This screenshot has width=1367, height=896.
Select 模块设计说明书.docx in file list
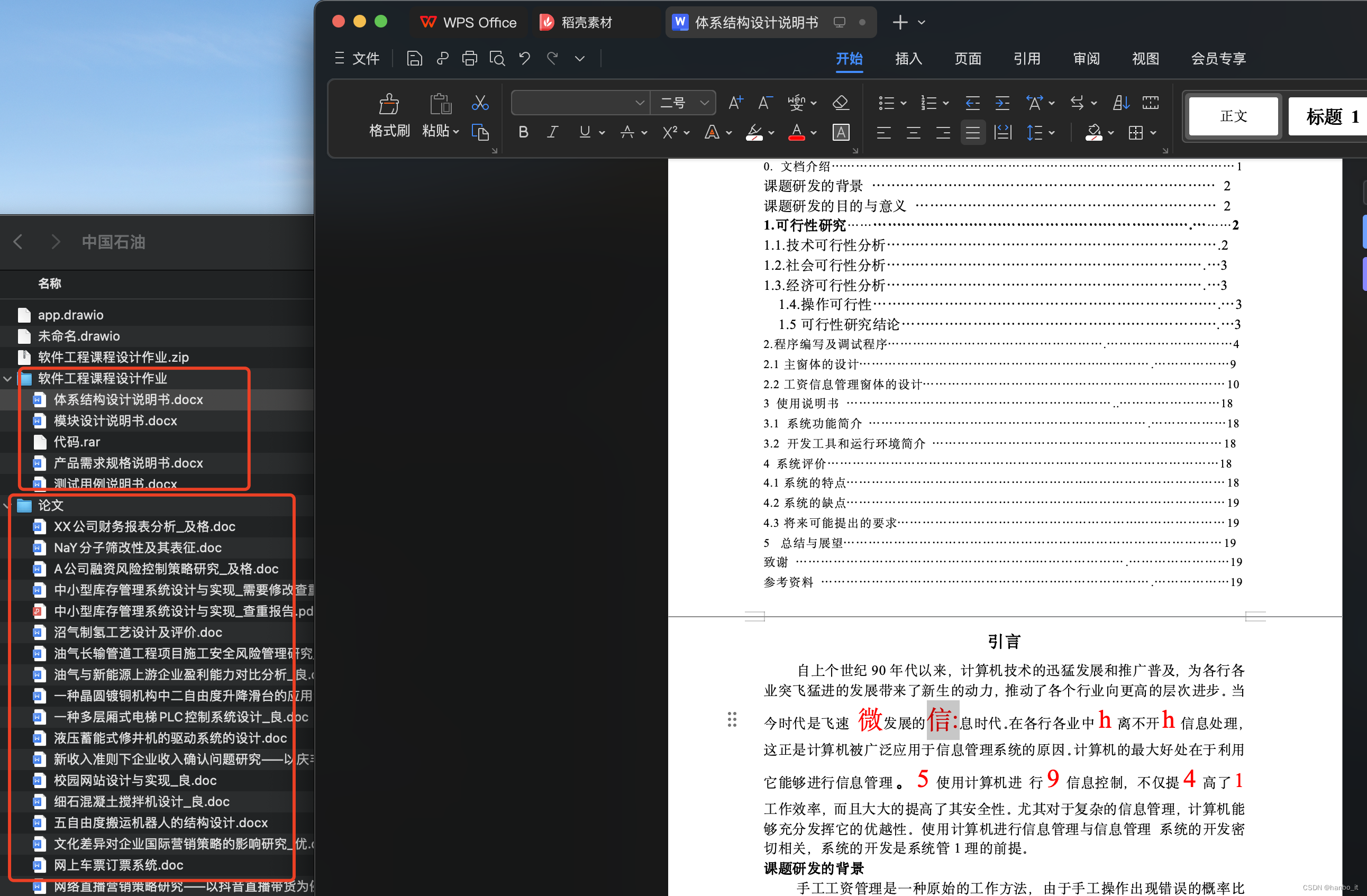[x=115, y=421]
